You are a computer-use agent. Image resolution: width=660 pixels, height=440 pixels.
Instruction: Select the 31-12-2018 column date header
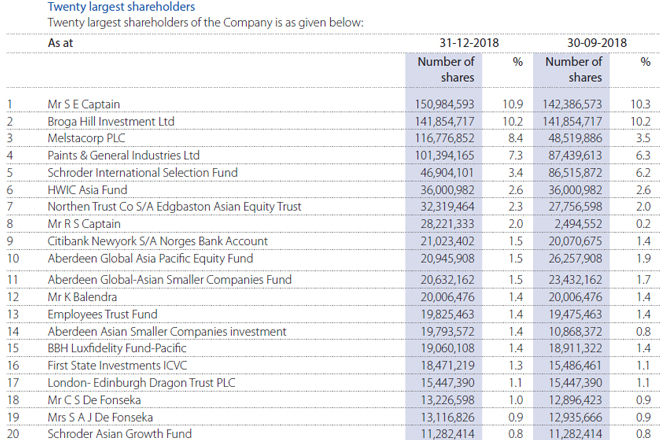pos(468,44)
